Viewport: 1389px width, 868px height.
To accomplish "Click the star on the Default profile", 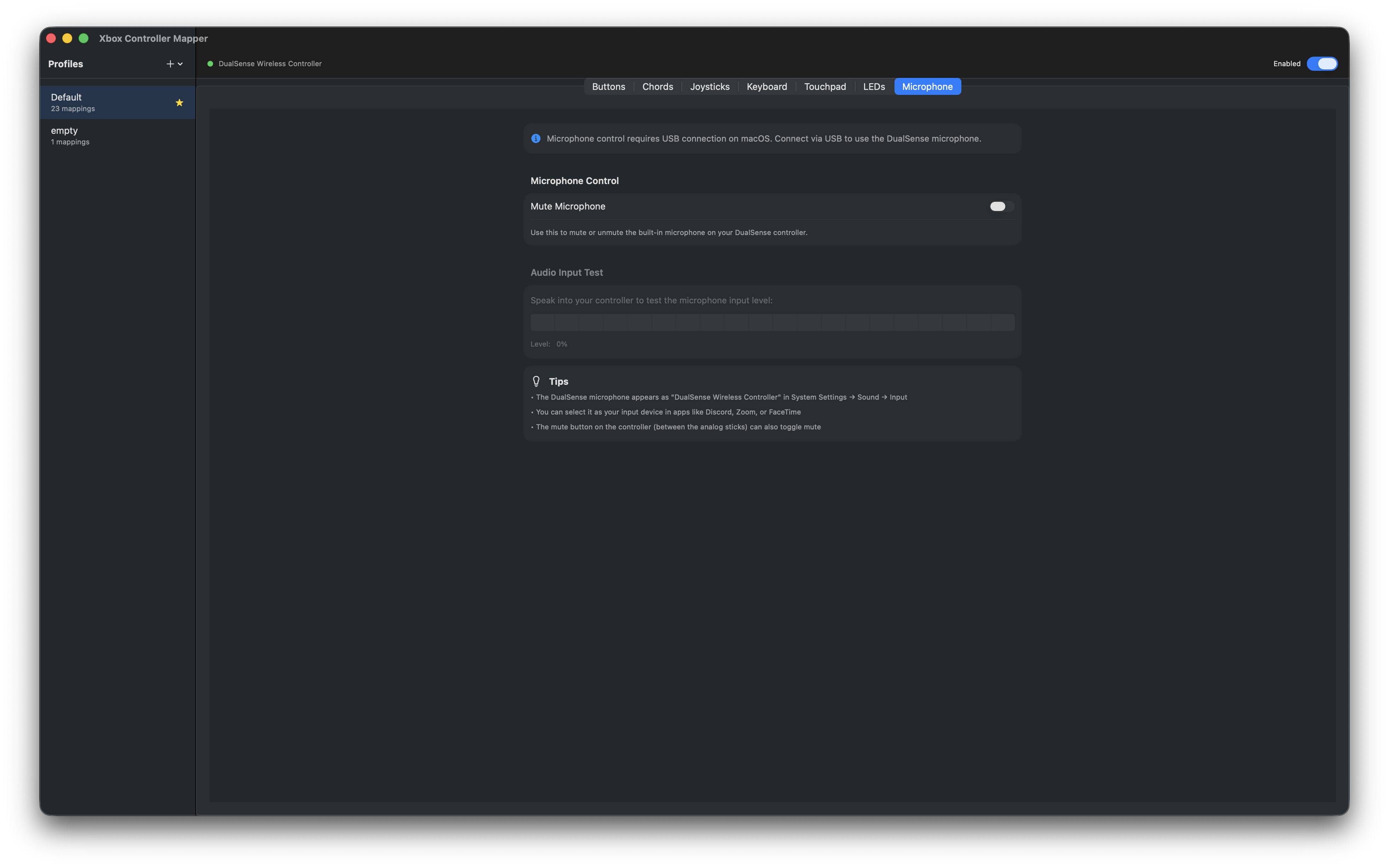I will (x=179, y=103).
